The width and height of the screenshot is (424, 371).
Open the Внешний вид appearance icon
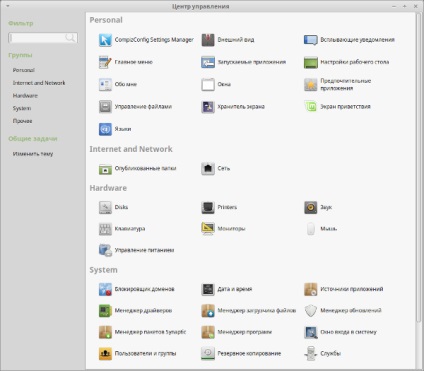click(x=208, y=40)
